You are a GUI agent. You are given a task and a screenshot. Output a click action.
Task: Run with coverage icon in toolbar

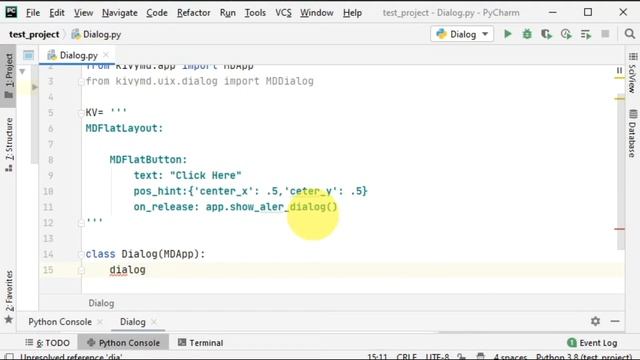pos(546,34)
